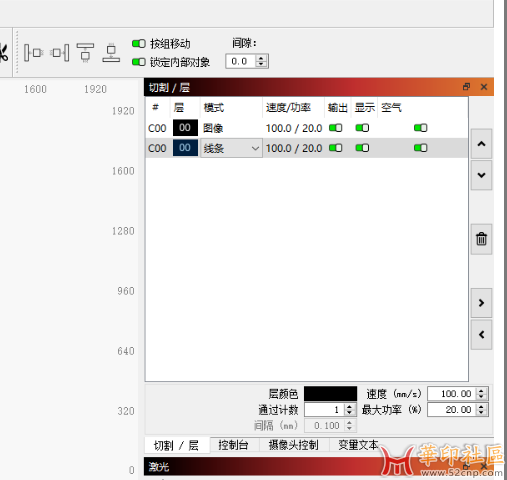Switch to the 切割 / 层 tab
Screen dimensions: 507x480
tap(177, 445)
